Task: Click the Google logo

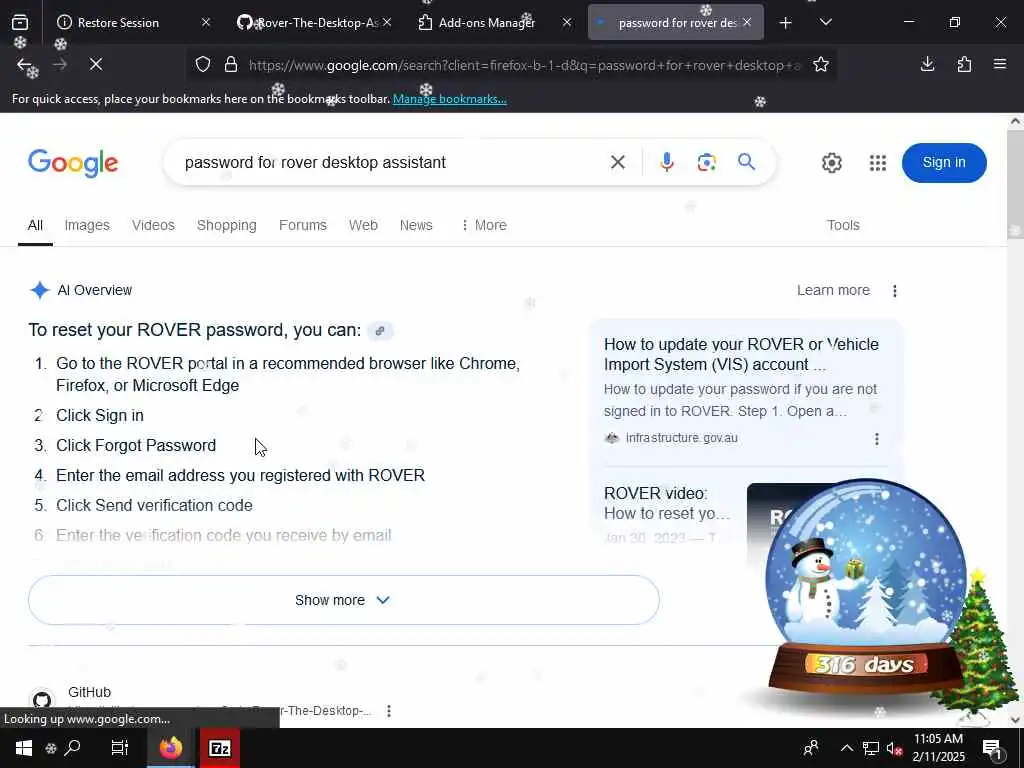Action: [x=73, y=163]
